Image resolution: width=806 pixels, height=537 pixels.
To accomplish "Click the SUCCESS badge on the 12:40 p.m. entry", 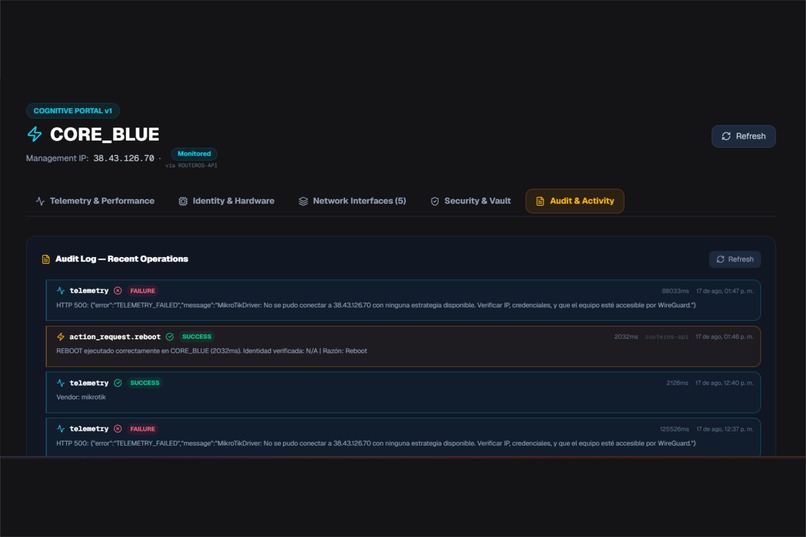I will tap(144, 383).
